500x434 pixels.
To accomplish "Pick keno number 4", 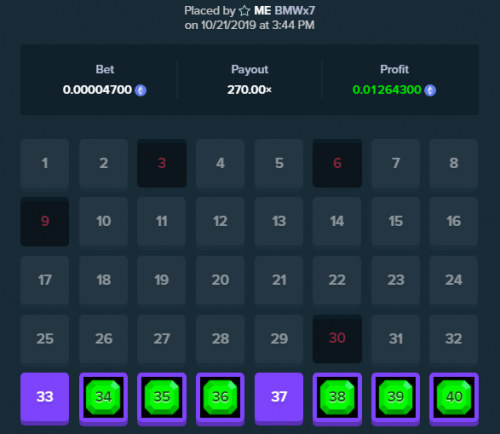I will tap(220, 163).
